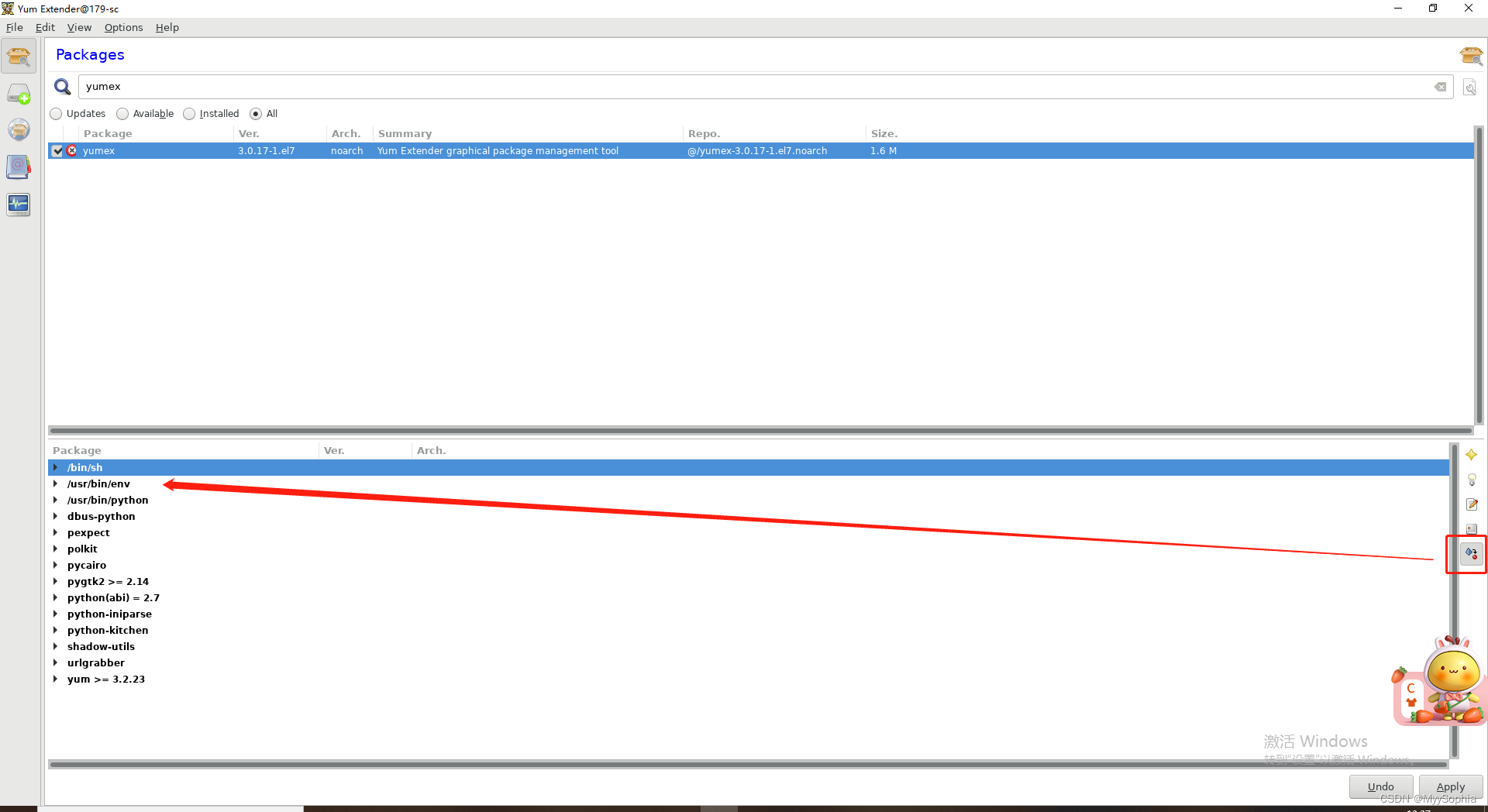Open the output monitor sidebar view

click(x=19, y=205)
